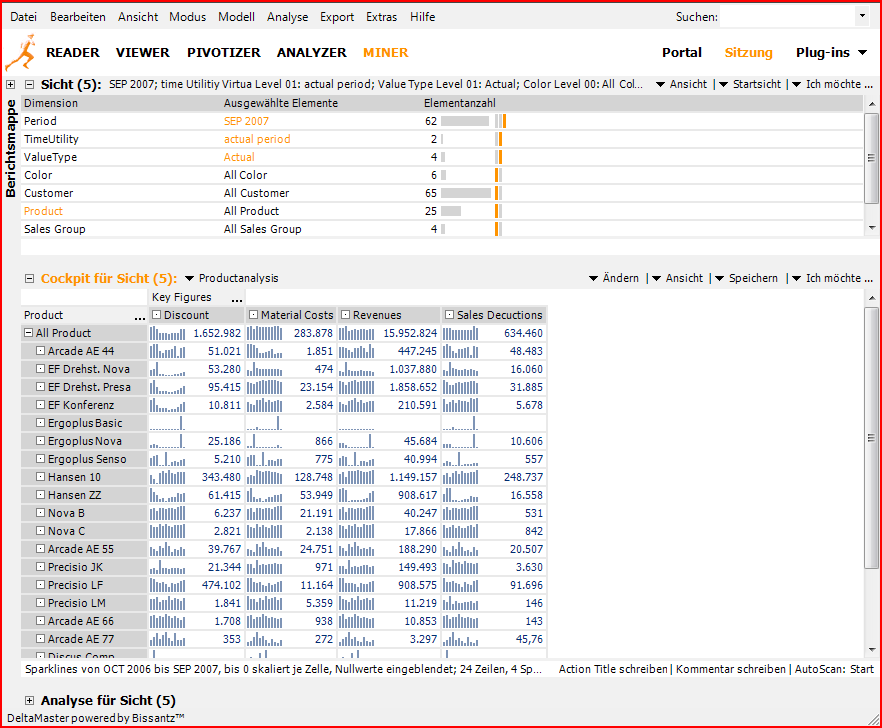
Task: Expand the Arcade AE 44 row
Action: (x=40, y=350)
